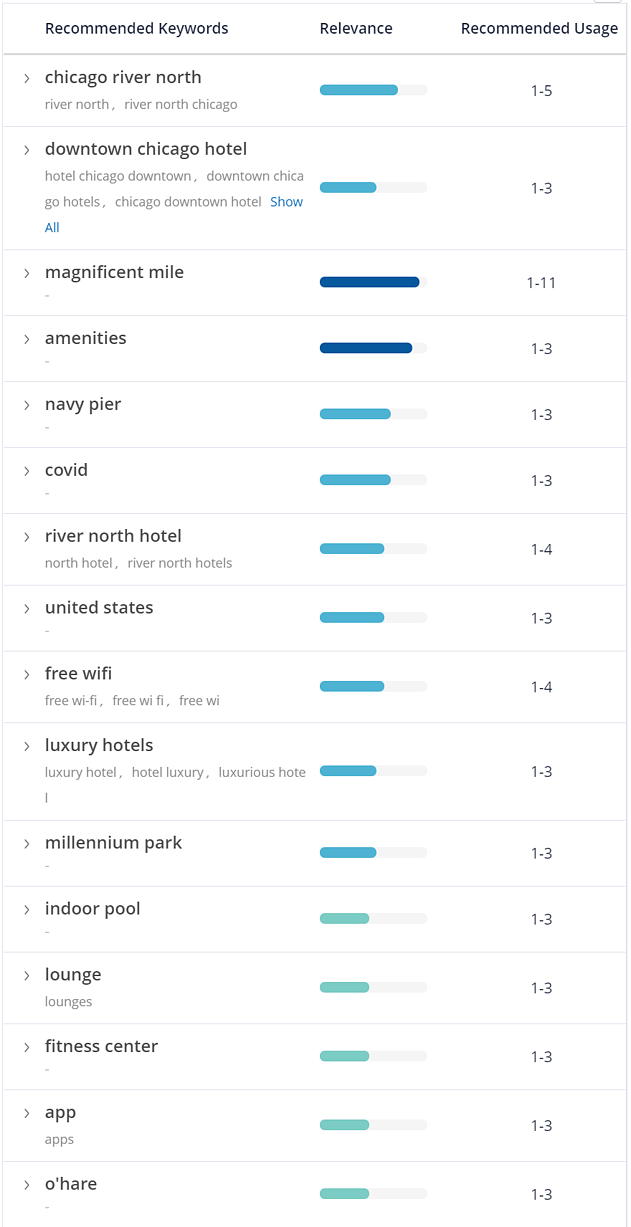Expand the lounge keyword row

[27, 975]
